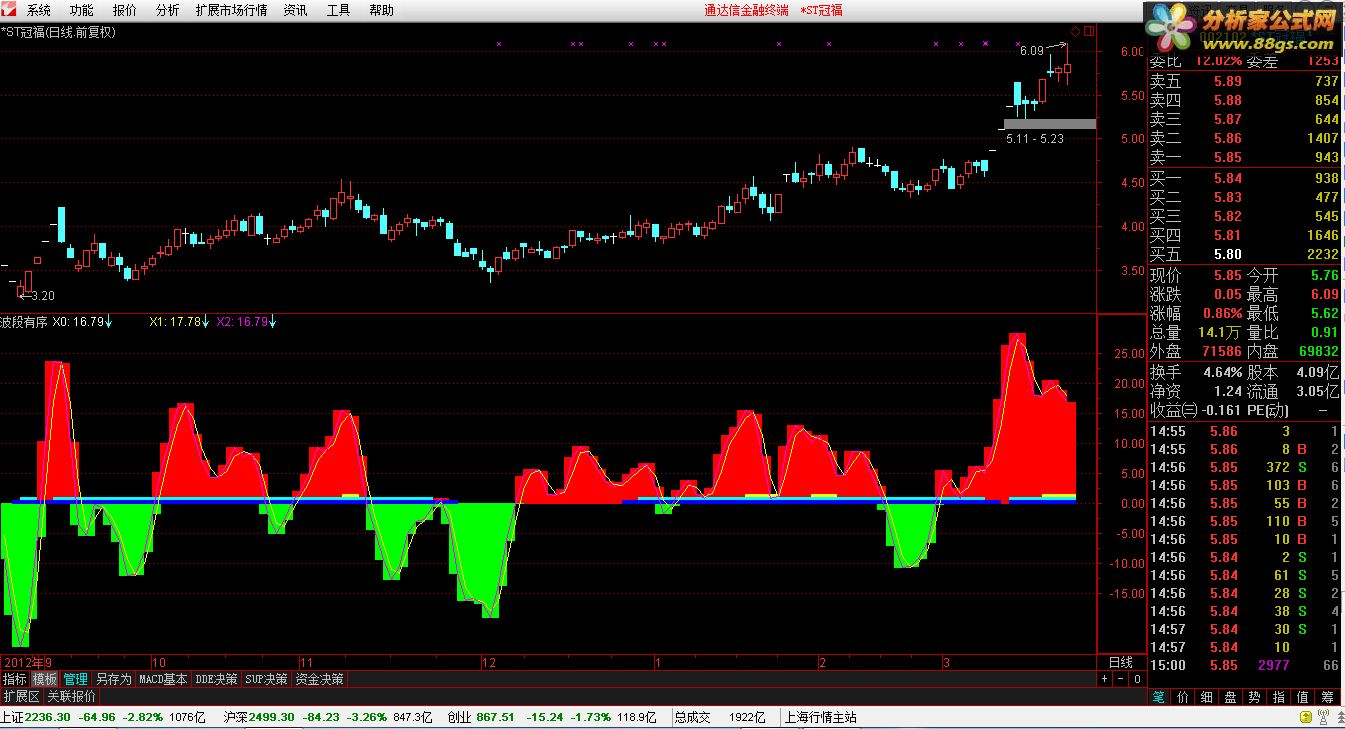Click the 2012年 date label on the time axis

[x=23, y=662]
